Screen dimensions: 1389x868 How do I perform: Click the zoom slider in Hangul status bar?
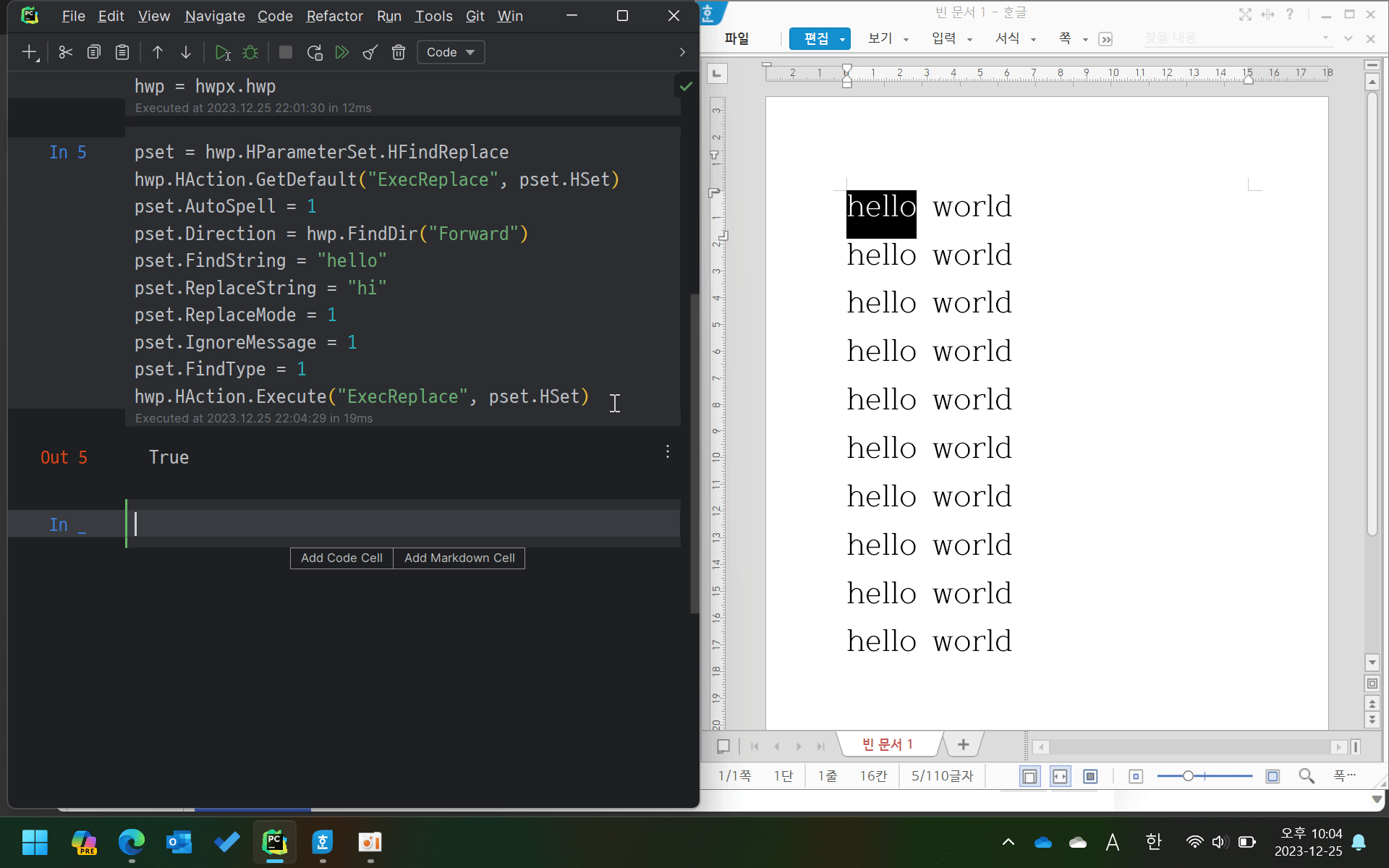coord(1205,776)
